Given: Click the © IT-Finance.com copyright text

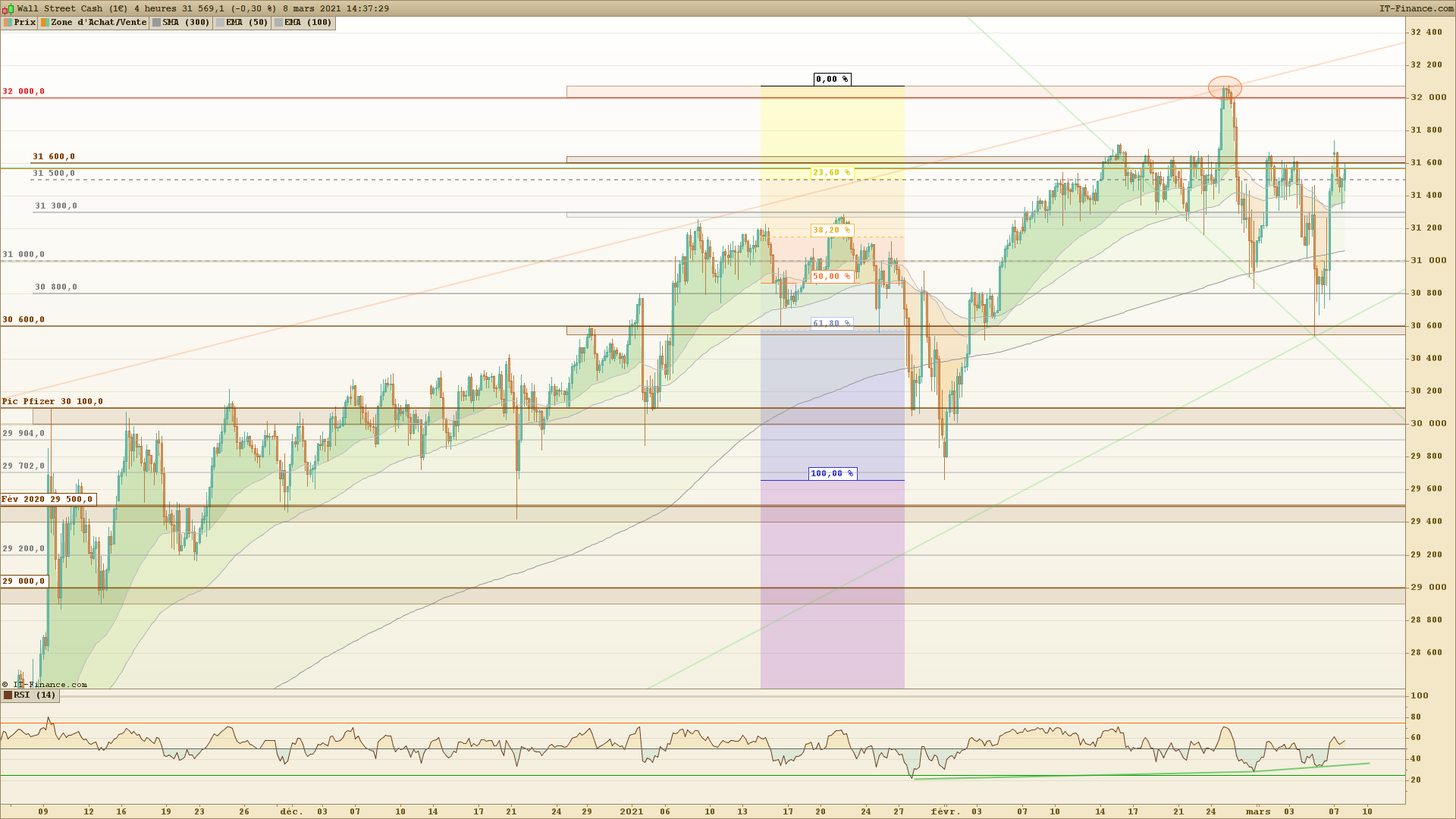Looking at the screenshot, I should pyautogui.click(x=45, y=685).
